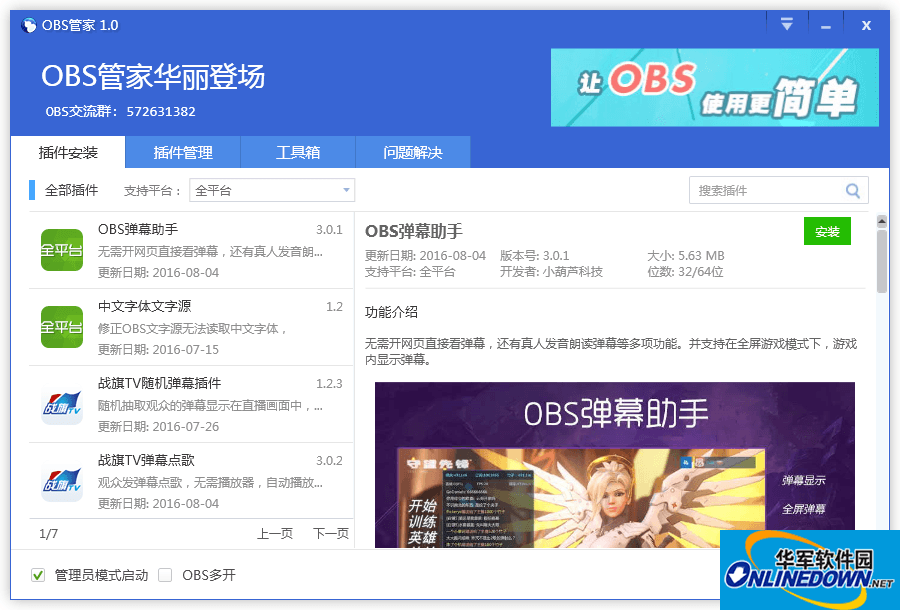
Task: Click 开发者: 小葫芦科技 in details
Action: point(551,271)
